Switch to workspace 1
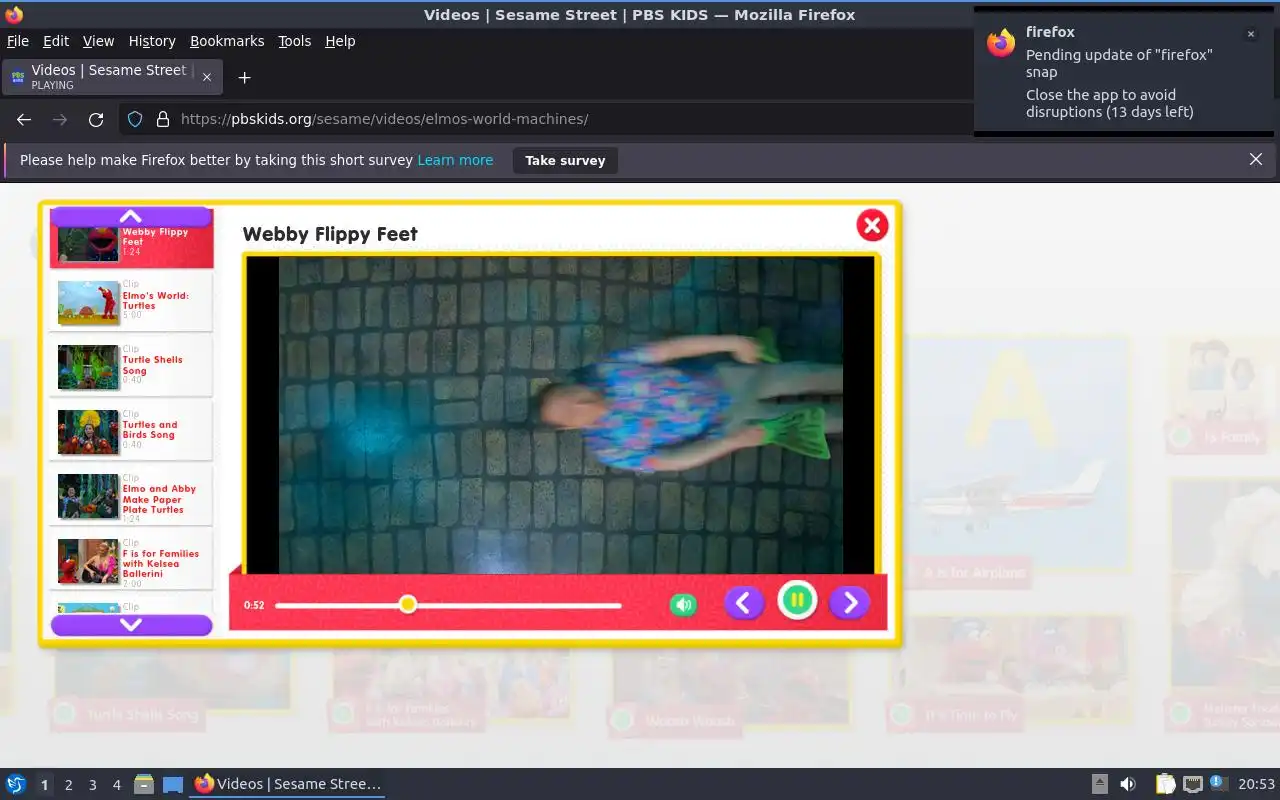The image size is (1280, 800). tap(44, 785)
